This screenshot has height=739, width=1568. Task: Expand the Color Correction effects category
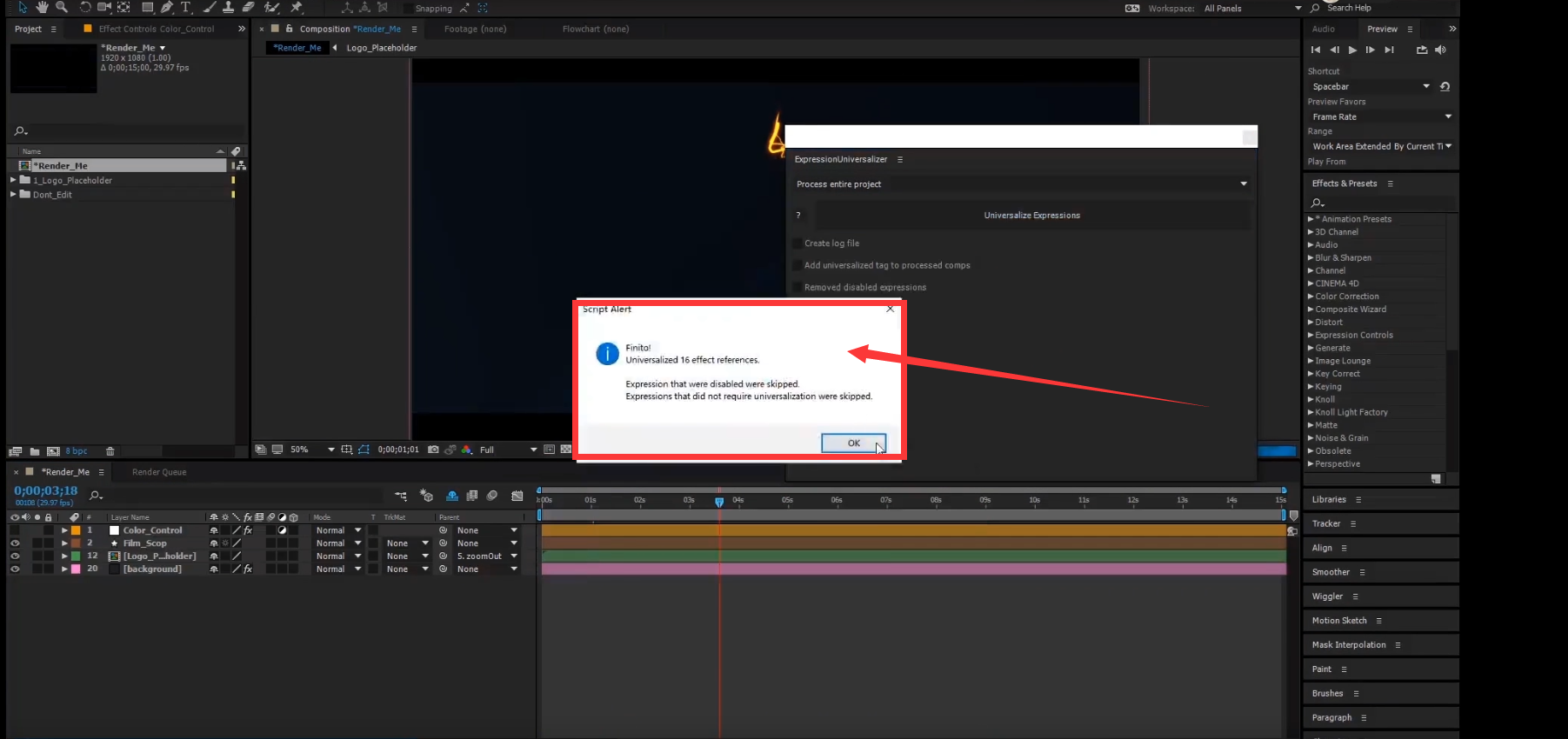1311,296
